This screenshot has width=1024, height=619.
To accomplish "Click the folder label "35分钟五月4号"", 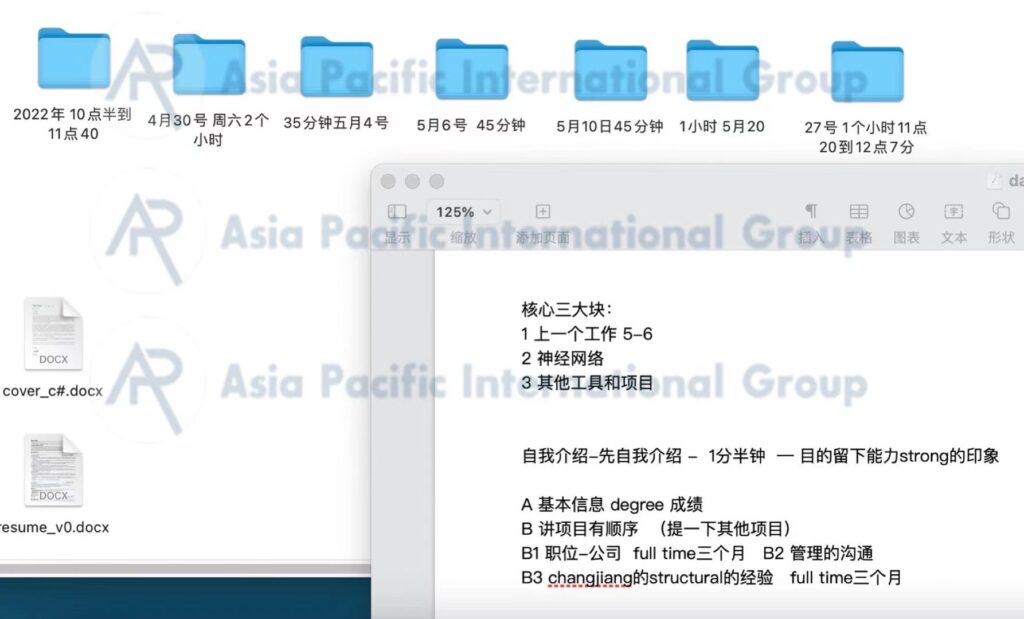I will (x=336, y=123).
